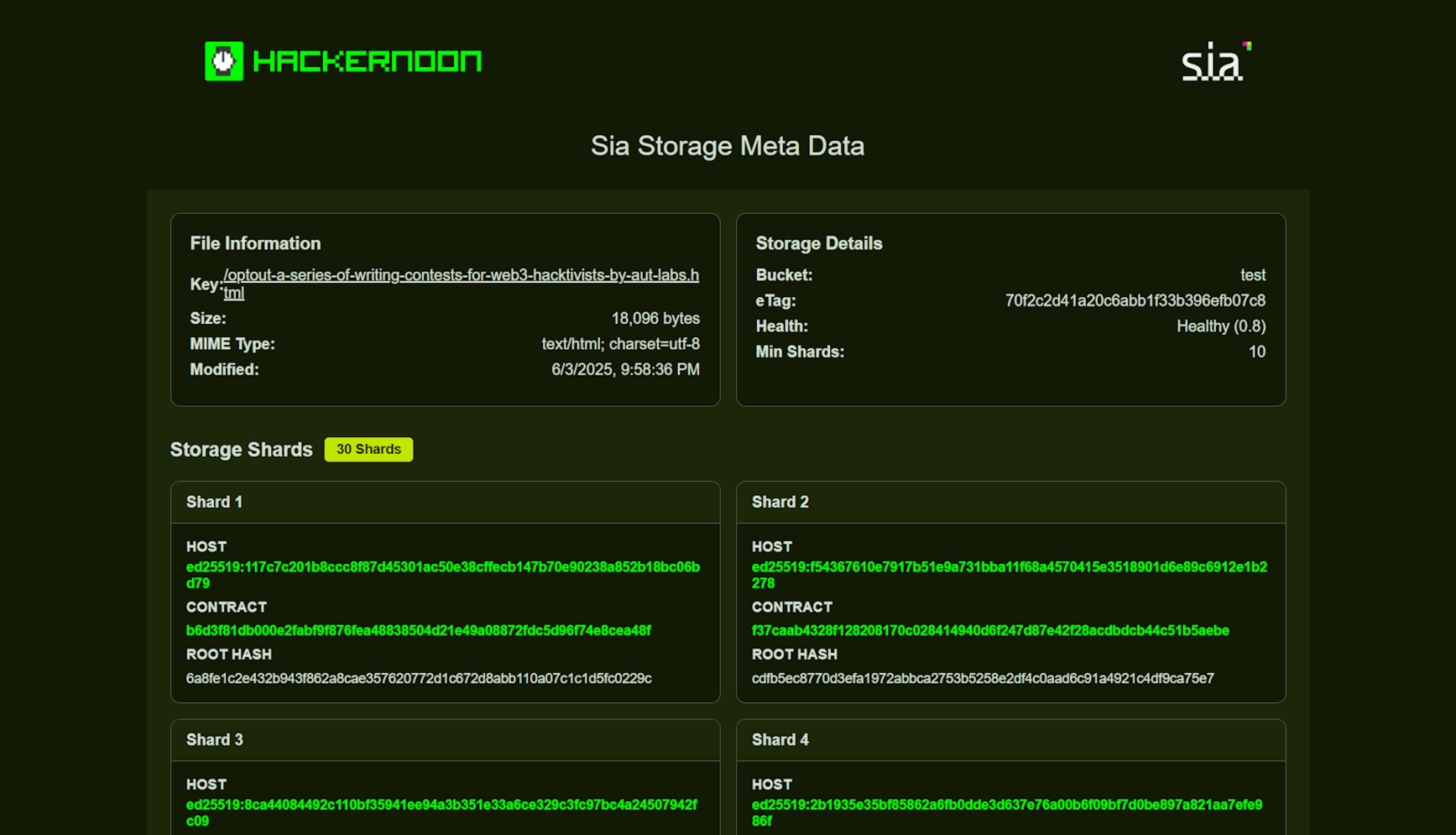
Task: Click the HOST label in Shard 2
Action: [772, 547]
